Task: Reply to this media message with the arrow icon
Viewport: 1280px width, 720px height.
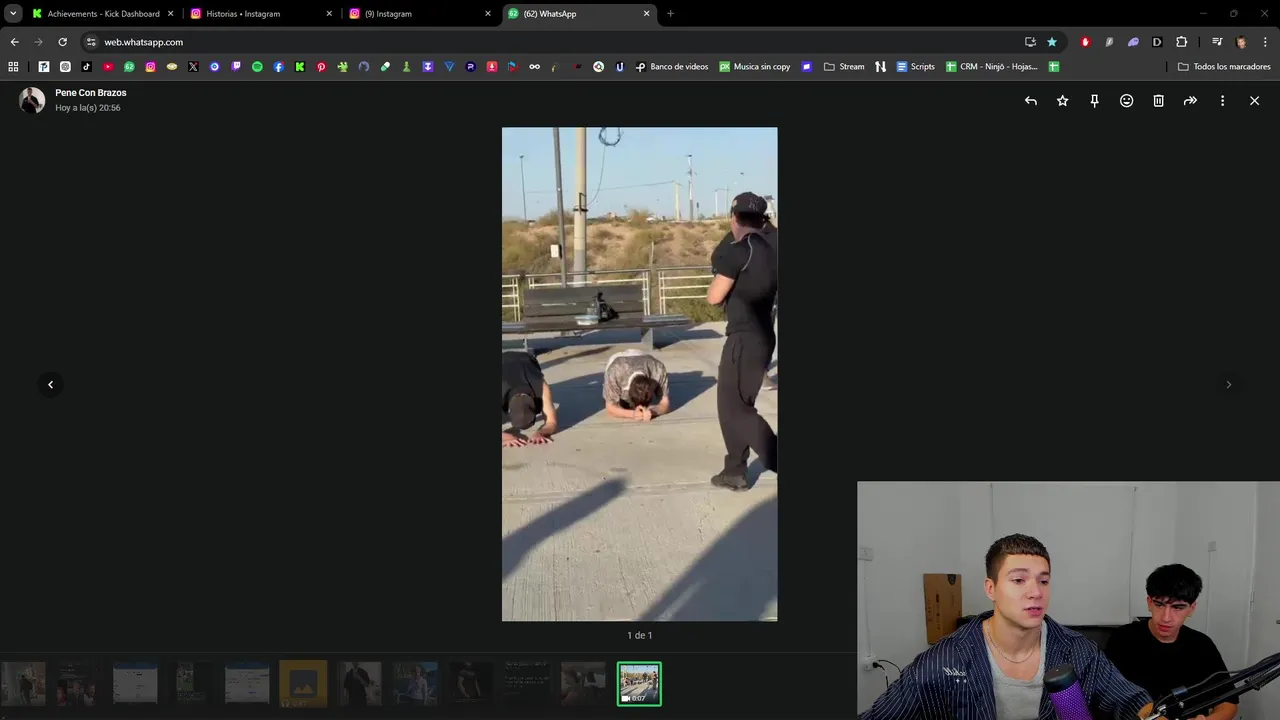Action: point(1031,101)
